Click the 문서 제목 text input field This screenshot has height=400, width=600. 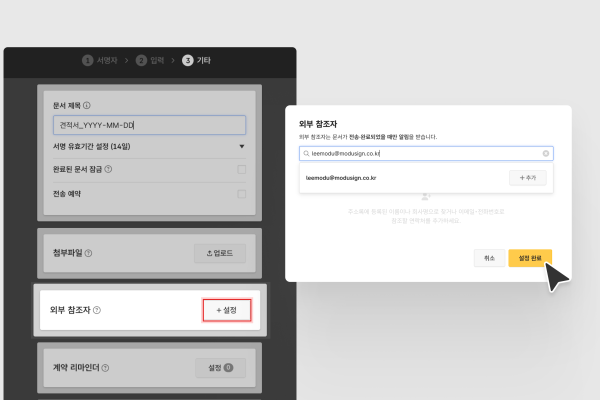coord(148,125)
